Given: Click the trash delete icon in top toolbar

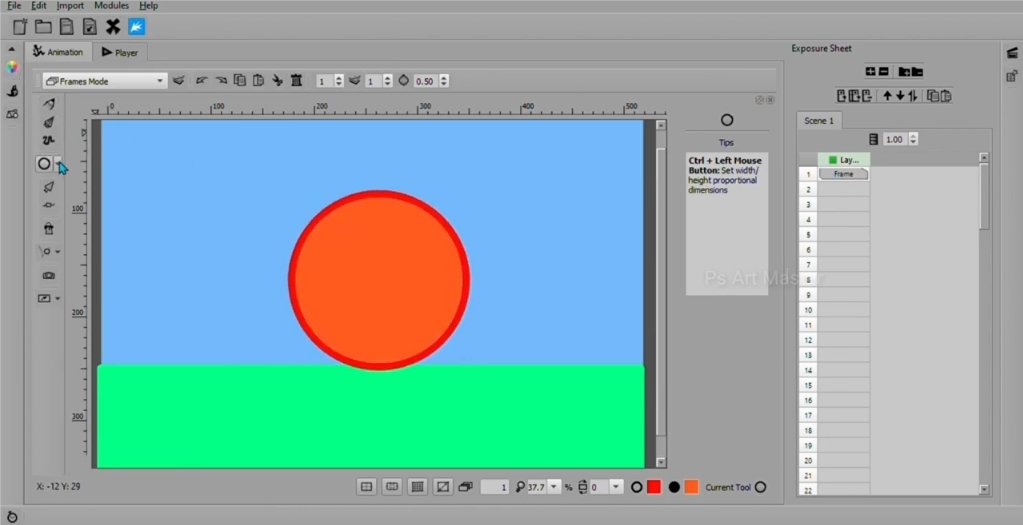Looking at the screenshot, I should click(x=296, y=81).
